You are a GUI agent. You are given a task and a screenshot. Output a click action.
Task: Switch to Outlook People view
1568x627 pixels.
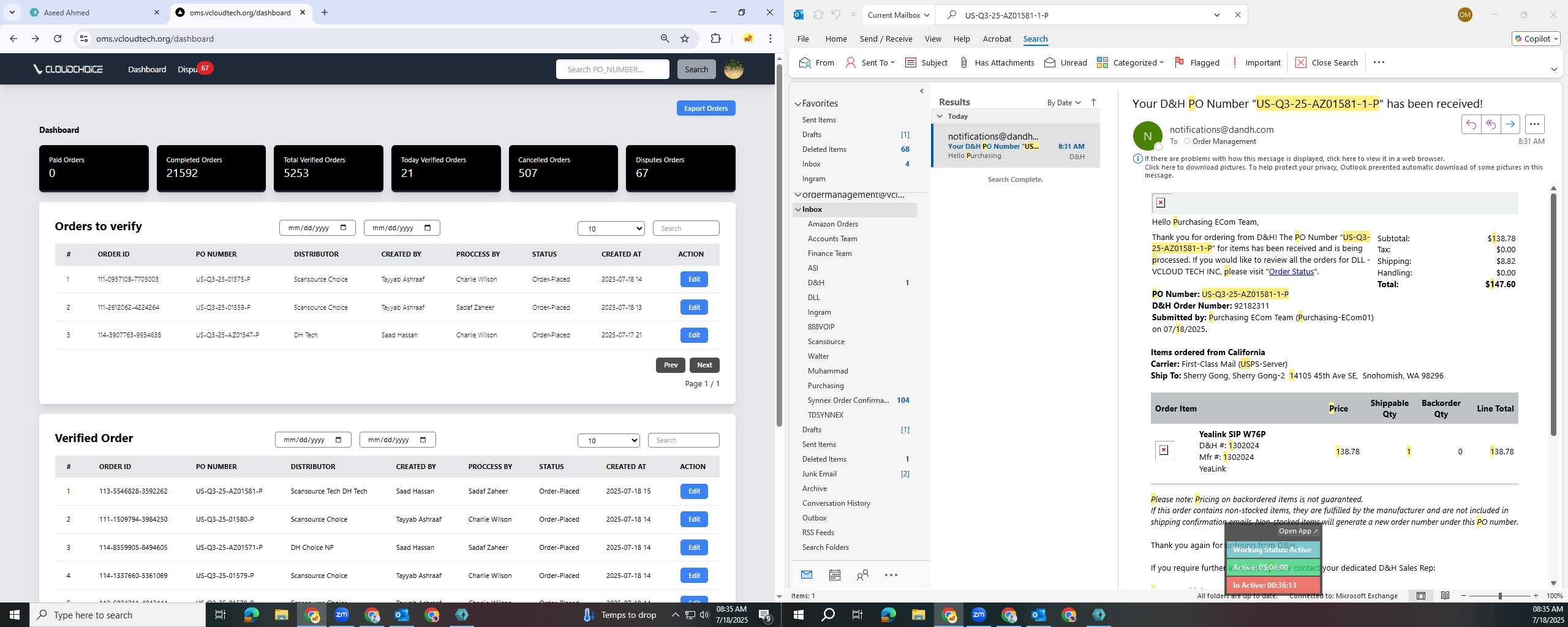[862, 575]
